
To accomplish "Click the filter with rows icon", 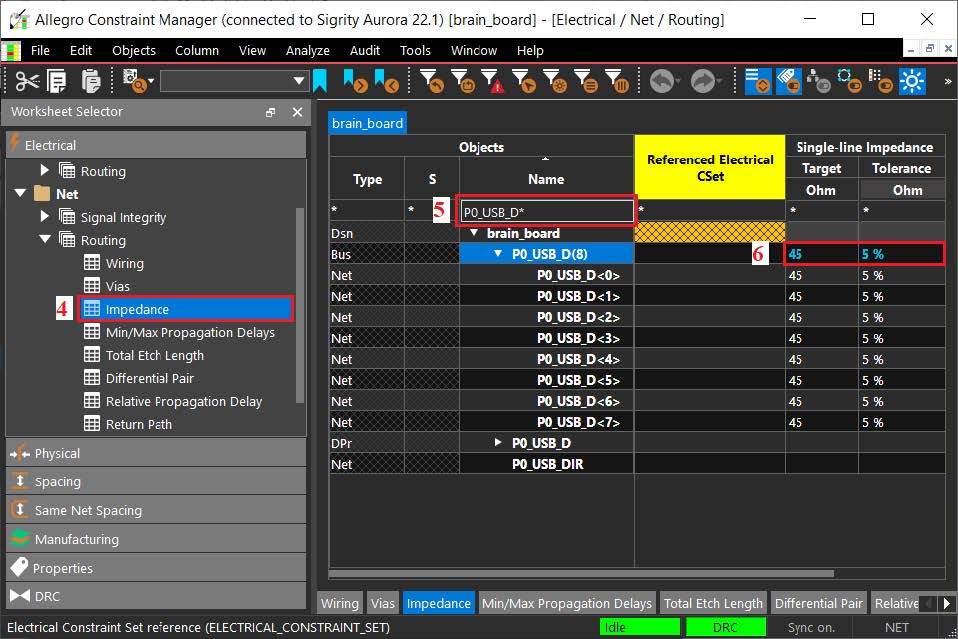I will pyautogui.click(x=586, y=81).
